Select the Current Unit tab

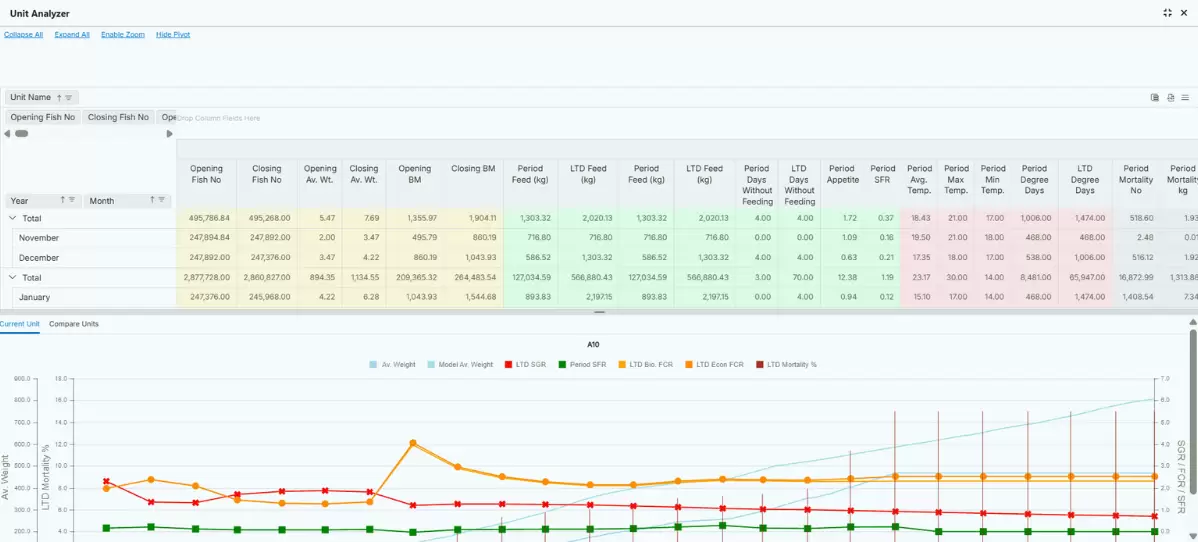(x=19, y=324)
